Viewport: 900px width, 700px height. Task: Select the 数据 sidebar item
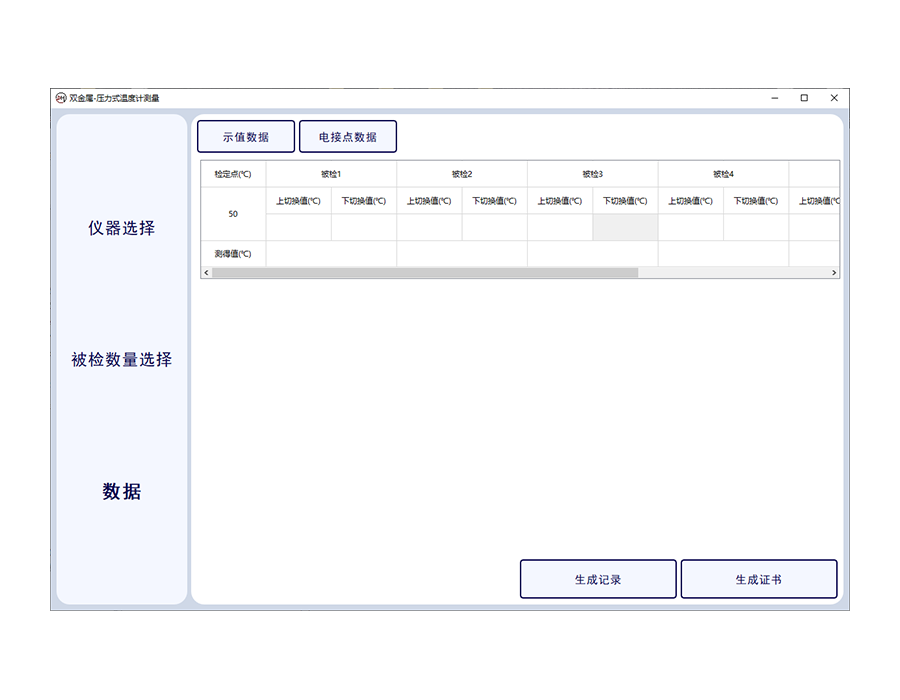point(122,492)
